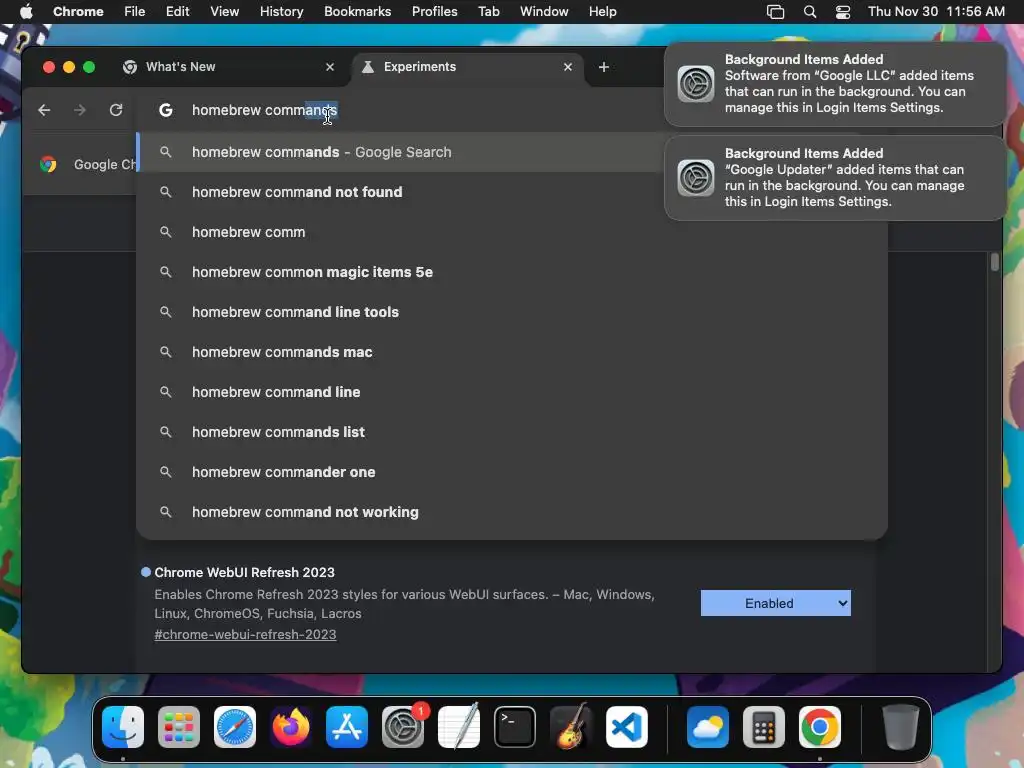The image size is (1024, 768).
Task: Open the Chrome app menu
Action: [x=78, y=12]
